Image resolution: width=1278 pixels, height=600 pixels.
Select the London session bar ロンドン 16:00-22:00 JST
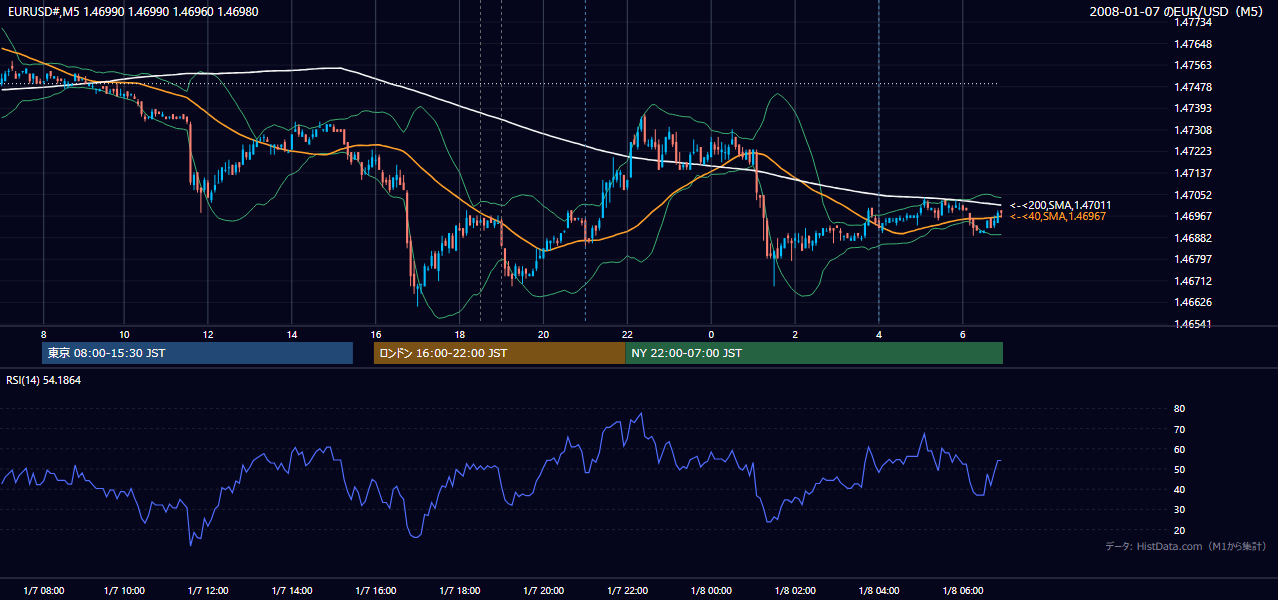499,353
